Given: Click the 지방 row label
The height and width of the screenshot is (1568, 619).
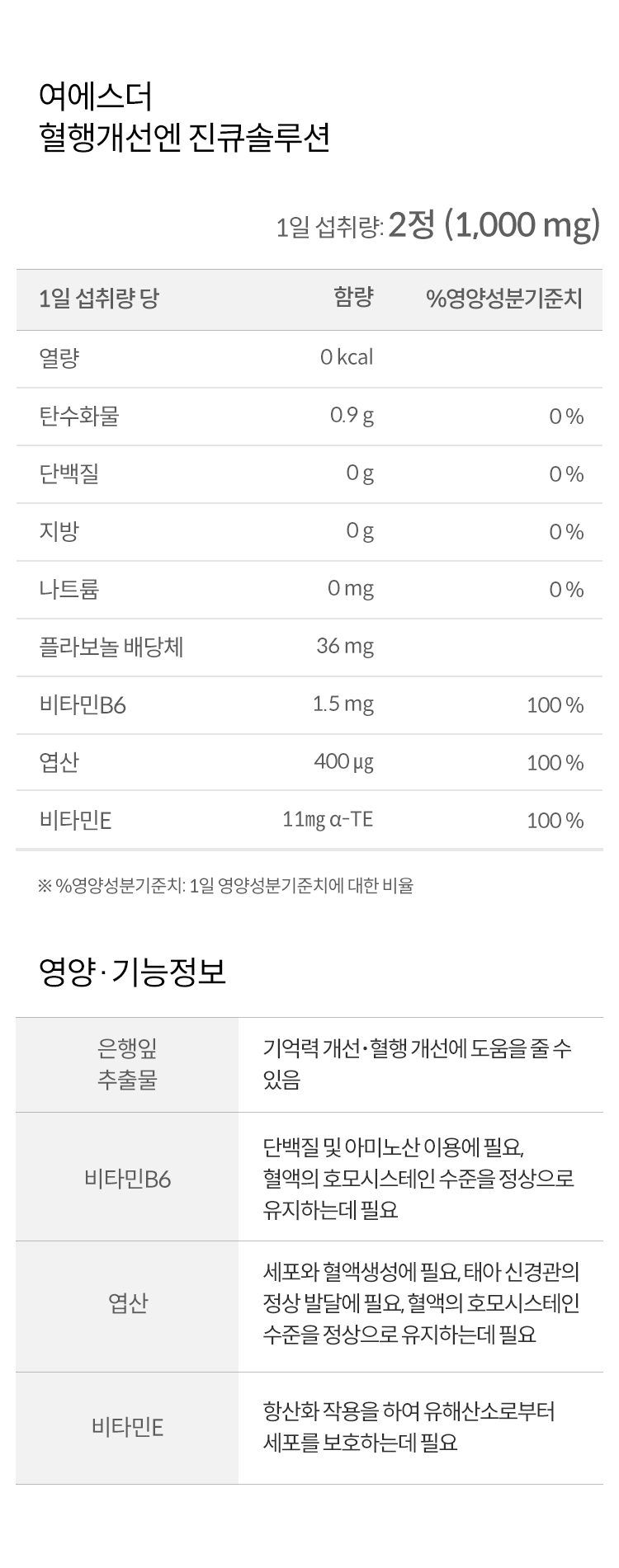Looking at the screenshot, I should tap(59, 531).
